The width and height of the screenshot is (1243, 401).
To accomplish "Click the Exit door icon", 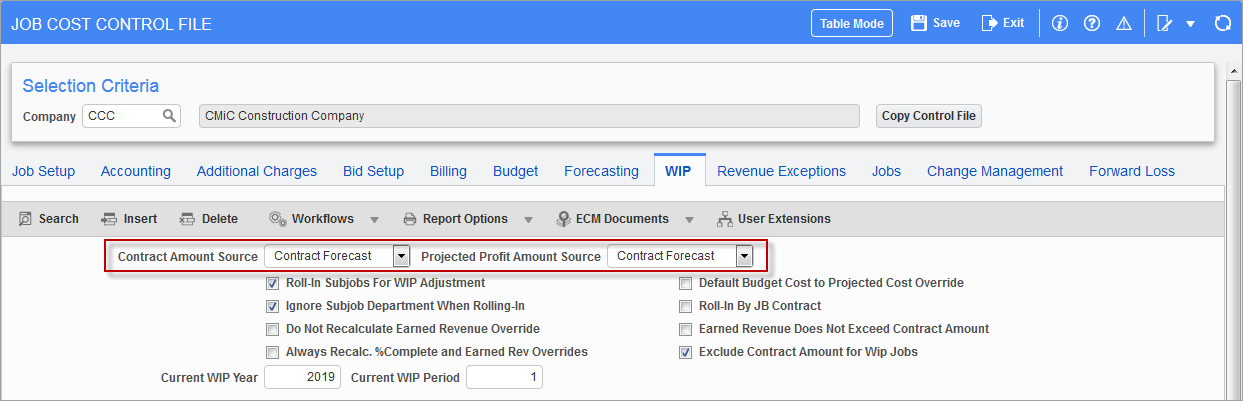I will [x=989, y=23].
